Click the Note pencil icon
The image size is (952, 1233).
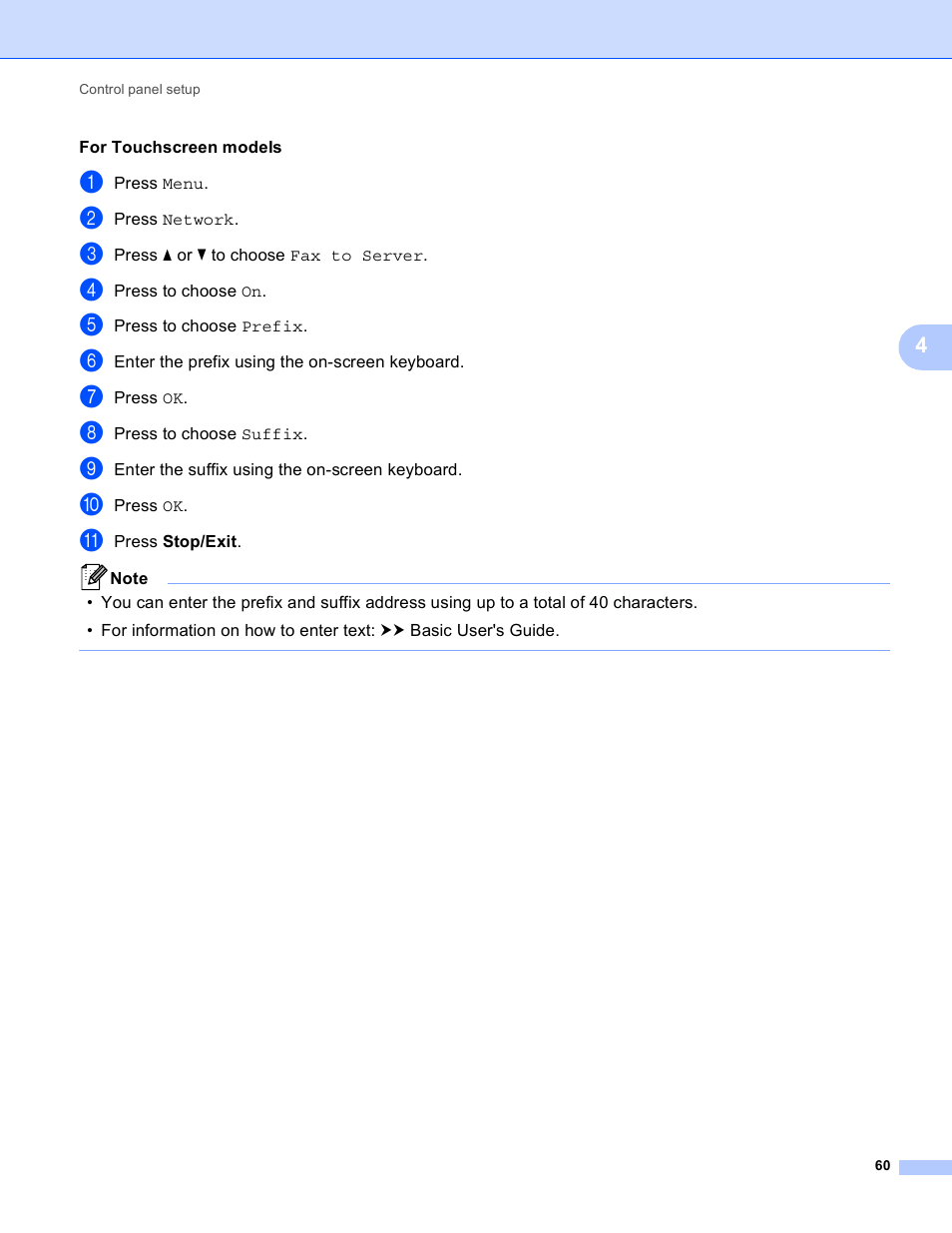(93, 576)
